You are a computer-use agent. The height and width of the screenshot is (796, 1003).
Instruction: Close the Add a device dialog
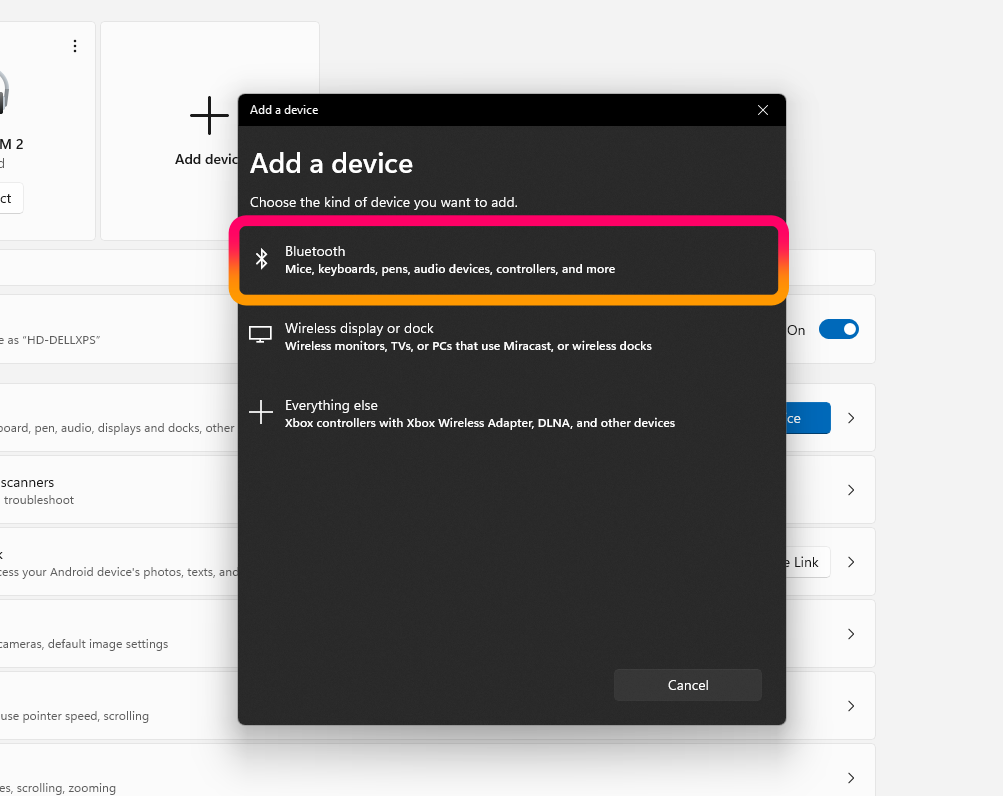coord(762,110)
